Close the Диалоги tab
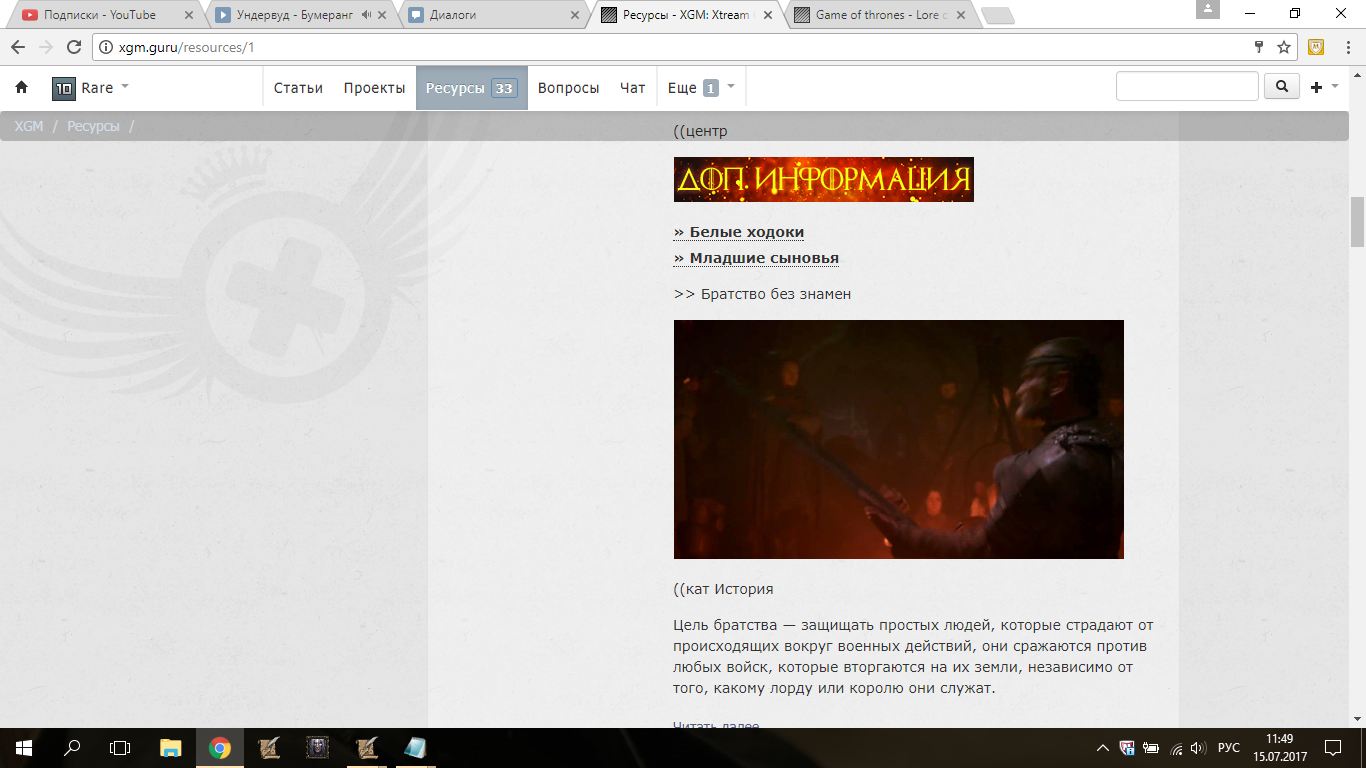Image resolution: width=1366 pixels, height=768 pixels. [x=574, y=15]
